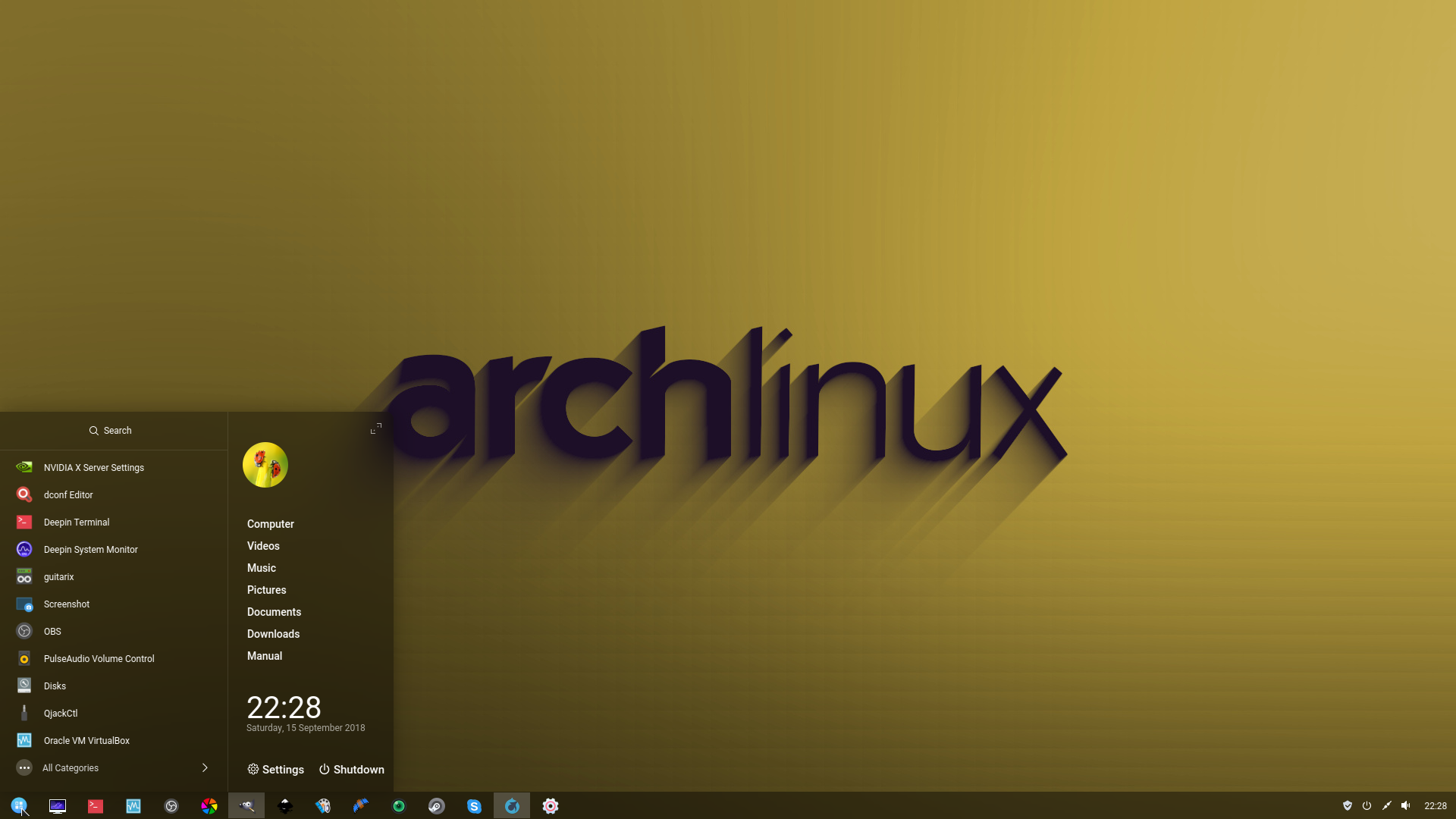Open Deepin Terminal in launcher list
The image size is (1456, 819).
tap(114, 522)
